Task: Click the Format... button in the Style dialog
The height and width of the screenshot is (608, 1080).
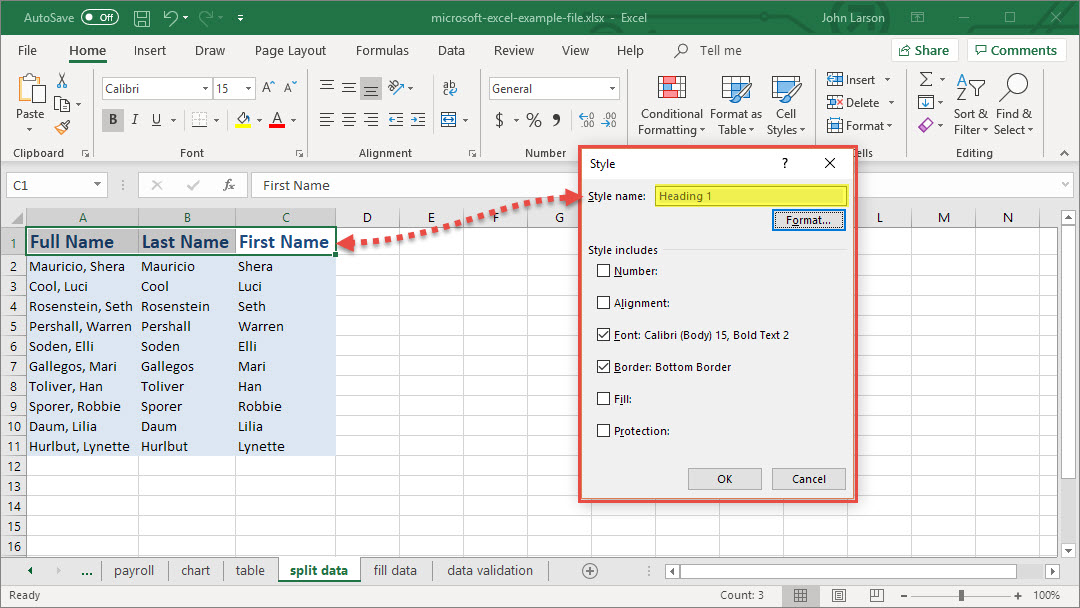Action: 808,220
